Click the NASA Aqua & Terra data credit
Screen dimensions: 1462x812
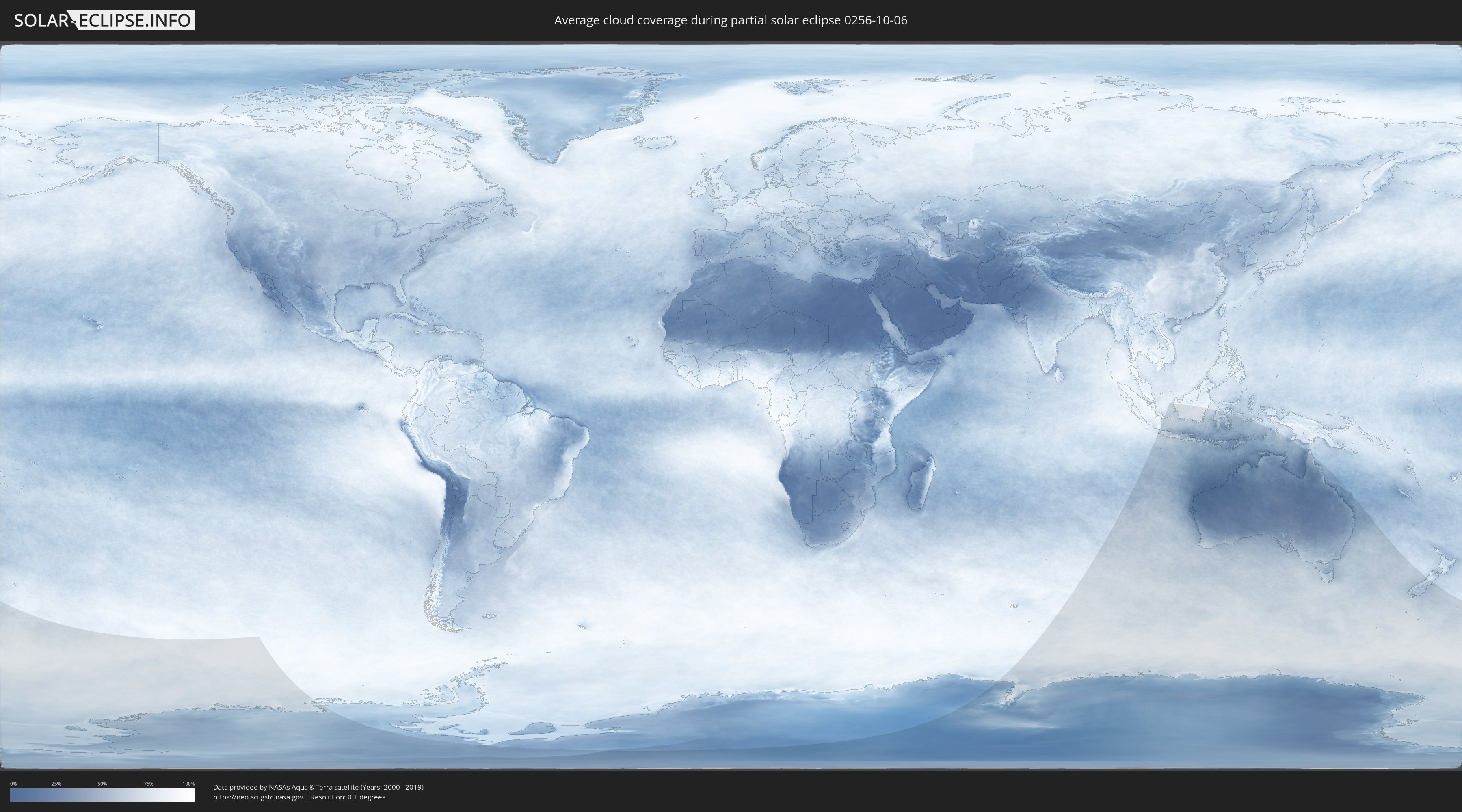point(318,787)
